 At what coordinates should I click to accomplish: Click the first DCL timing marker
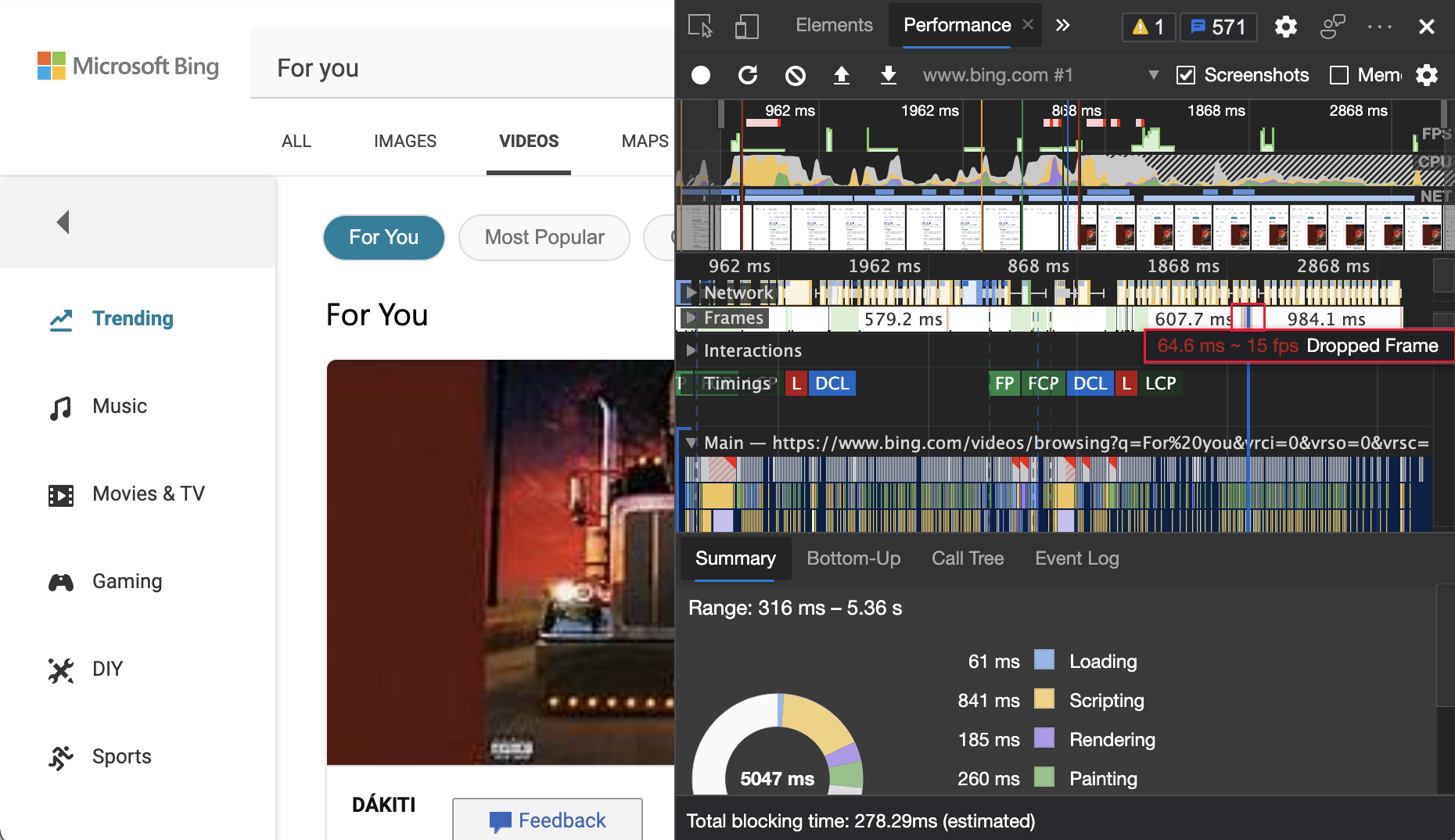tap(832, 383)
